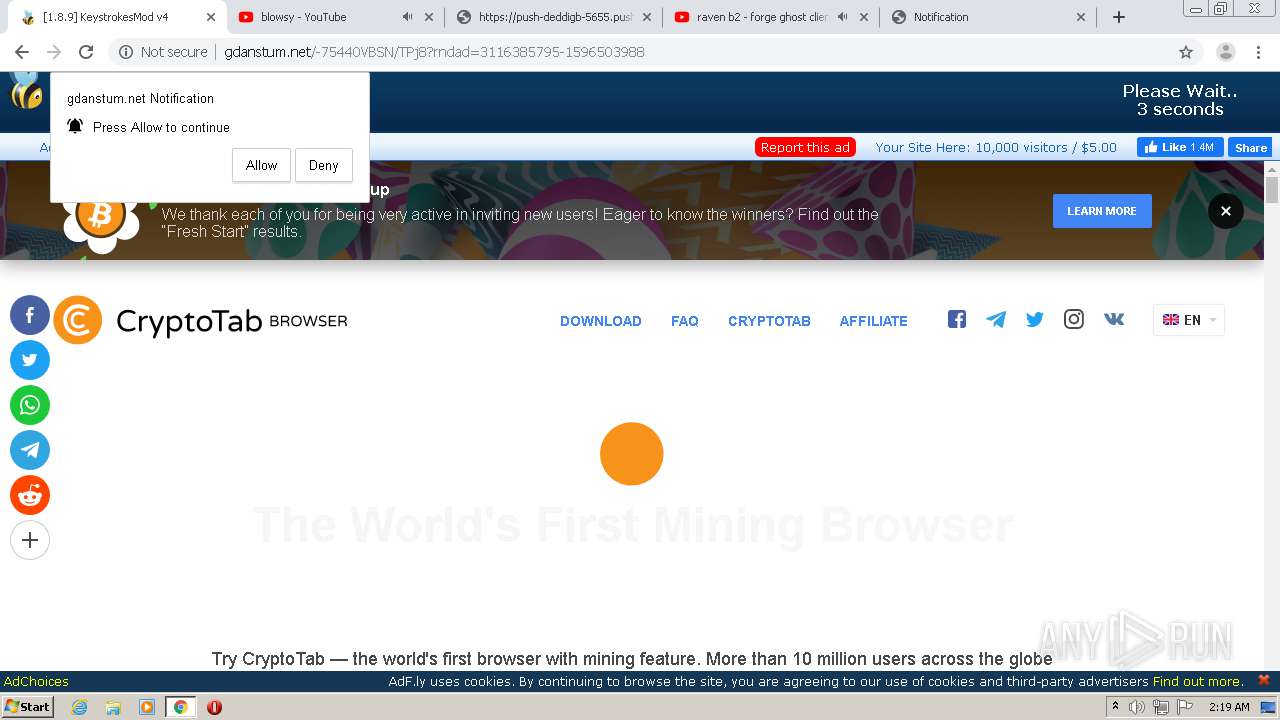Open a new tab with plus button

pyautogui.click(x=1119, y=17)
